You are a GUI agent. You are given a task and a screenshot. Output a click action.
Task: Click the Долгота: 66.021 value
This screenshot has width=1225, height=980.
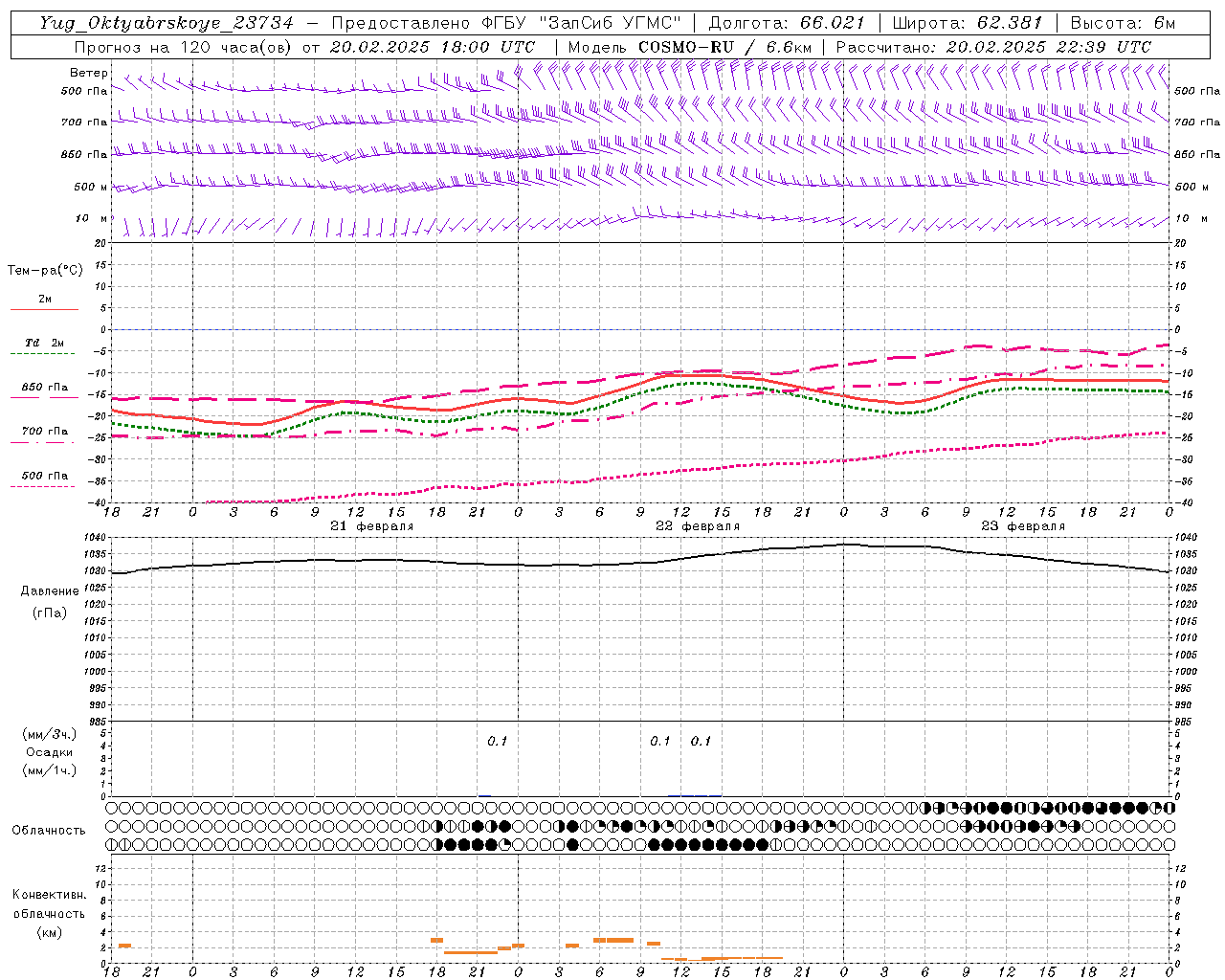[x=787, y=23]
